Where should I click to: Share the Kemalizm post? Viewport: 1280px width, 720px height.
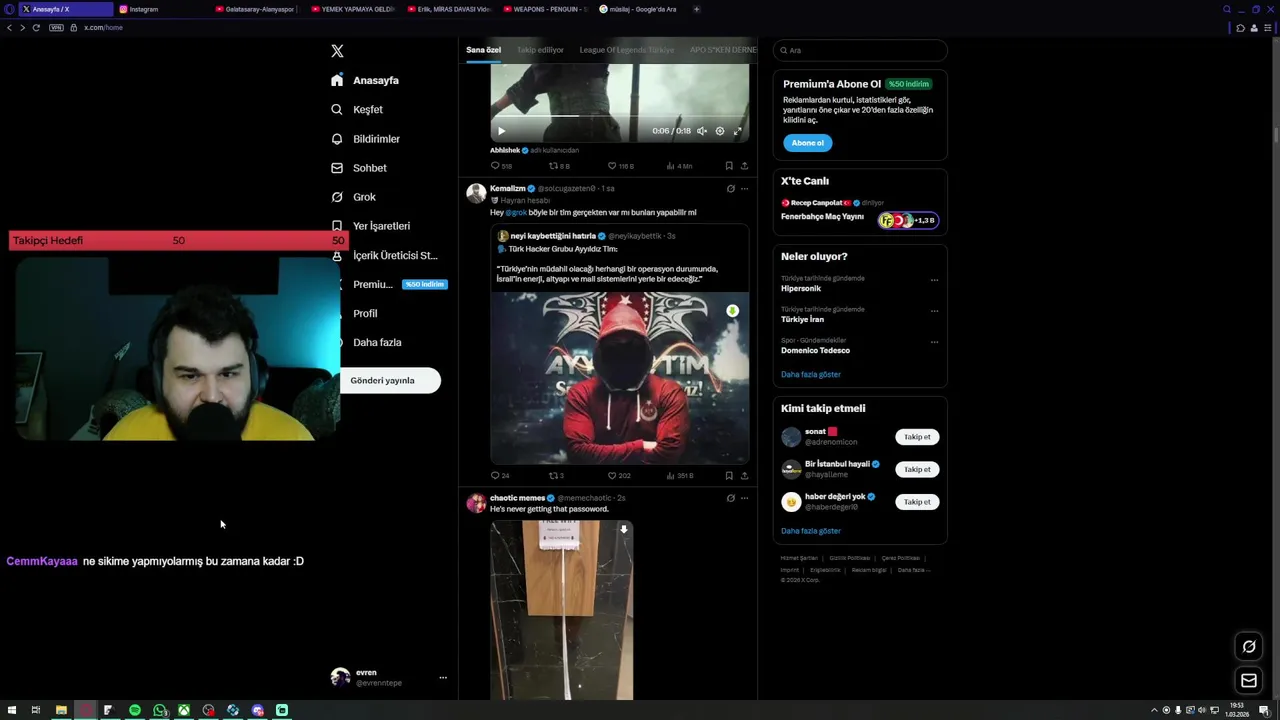click(744, 476)
